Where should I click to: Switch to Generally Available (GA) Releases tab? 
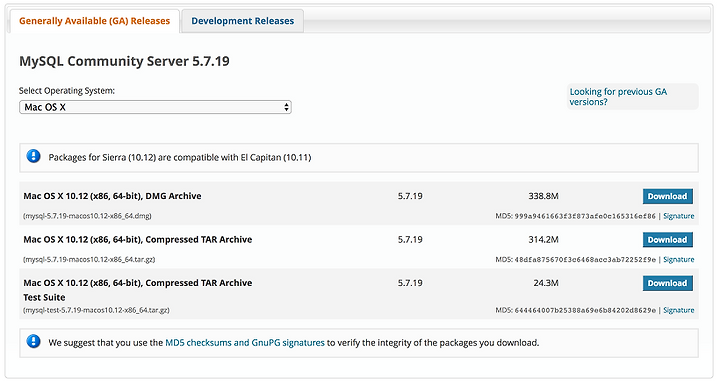click(95, 21)
